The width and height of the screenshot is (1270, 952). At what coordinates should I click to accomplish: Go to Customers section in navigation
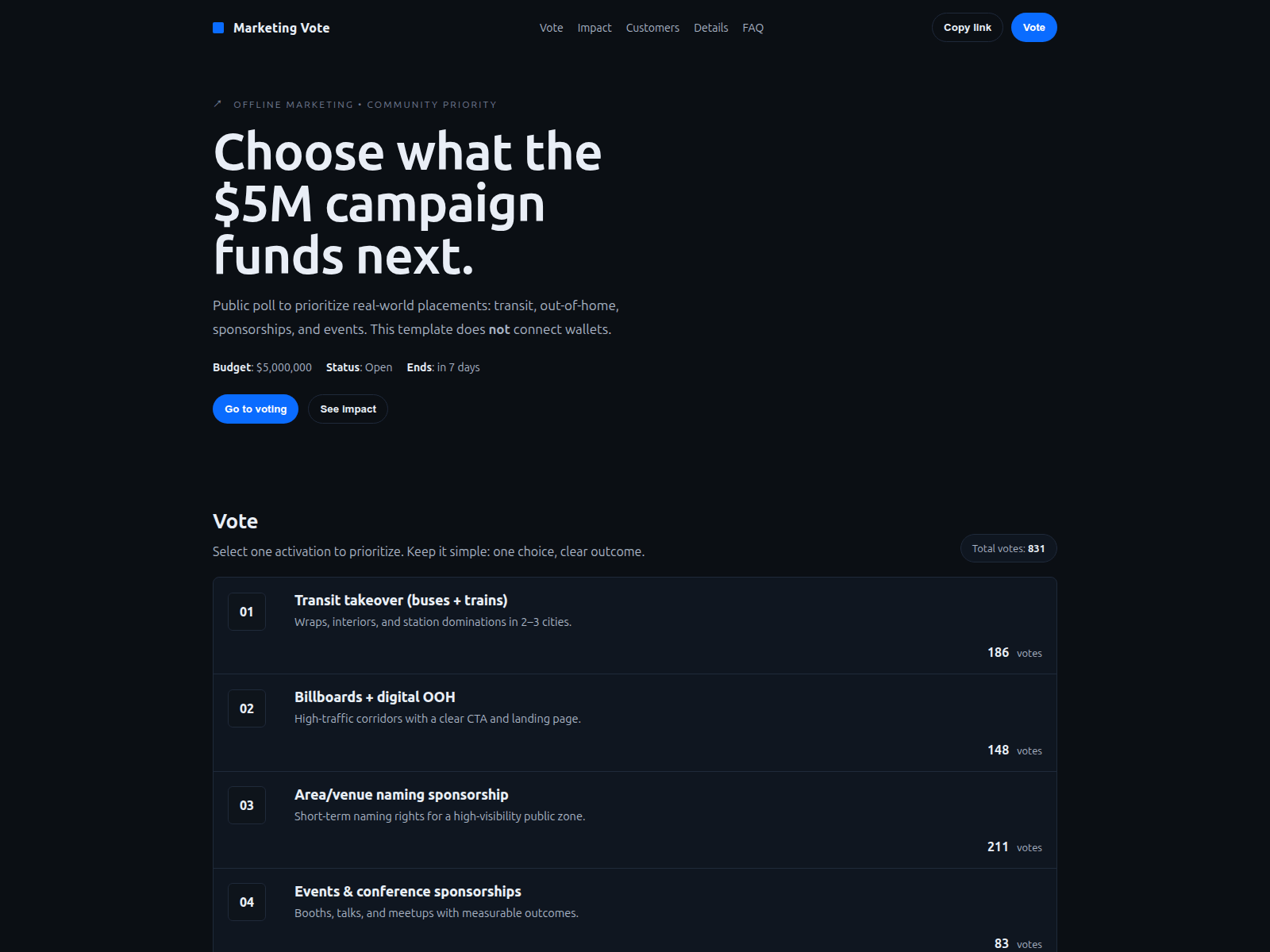point(652,28)
